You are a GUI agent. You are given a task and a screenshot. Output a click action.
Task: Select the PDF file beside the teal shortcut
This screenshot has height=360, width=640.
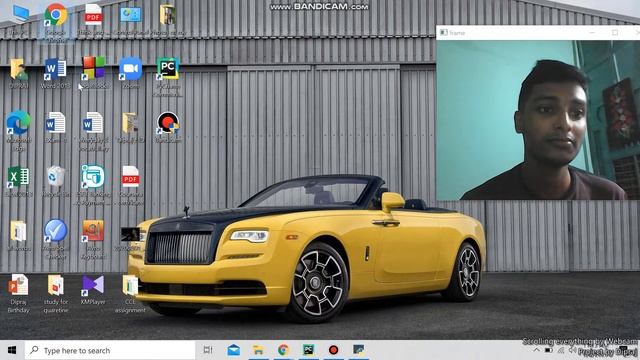pos(131,184)
